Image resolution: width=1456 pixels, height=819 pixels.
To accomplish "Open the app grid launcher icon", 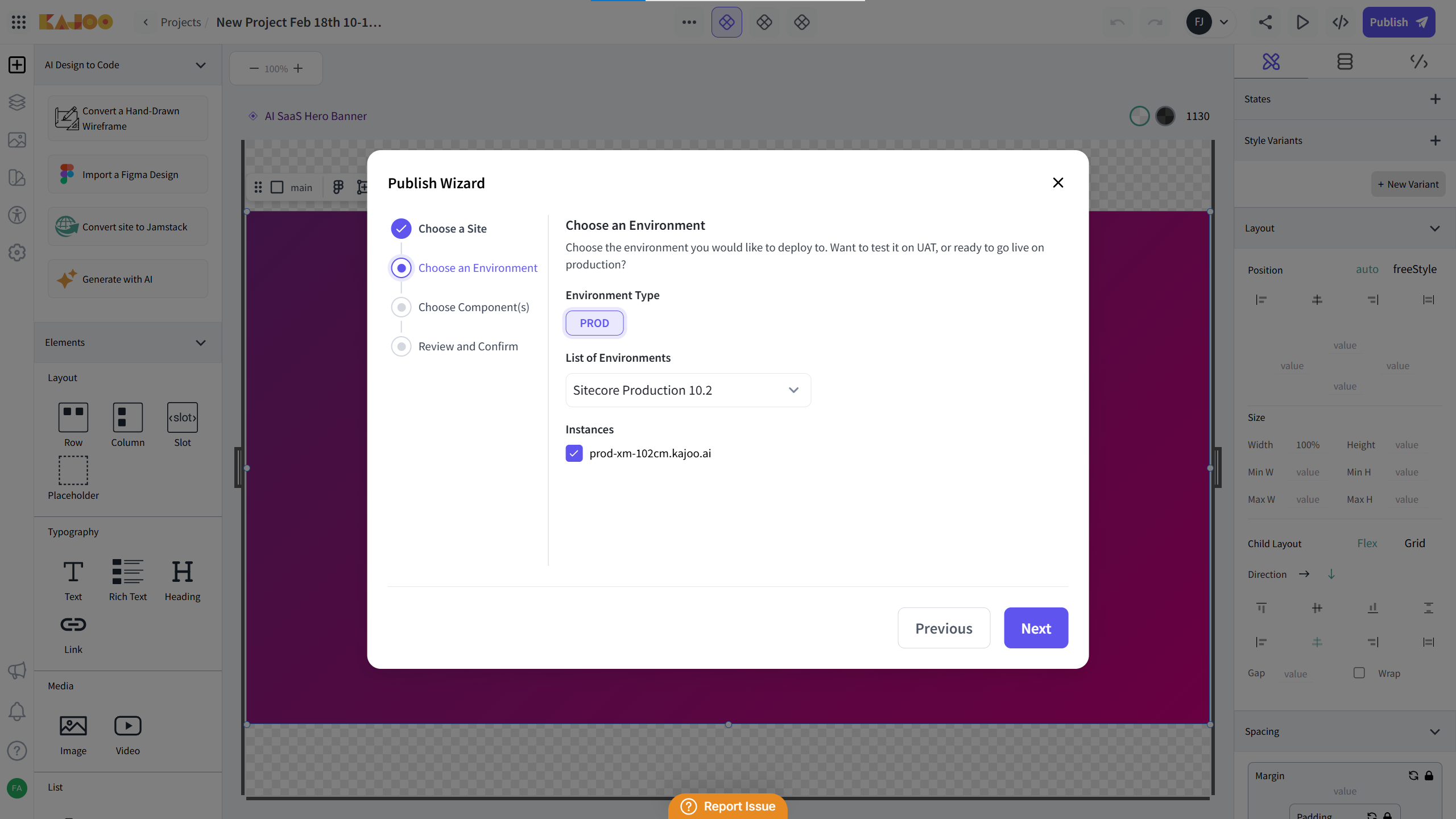I will pos(19,22).
